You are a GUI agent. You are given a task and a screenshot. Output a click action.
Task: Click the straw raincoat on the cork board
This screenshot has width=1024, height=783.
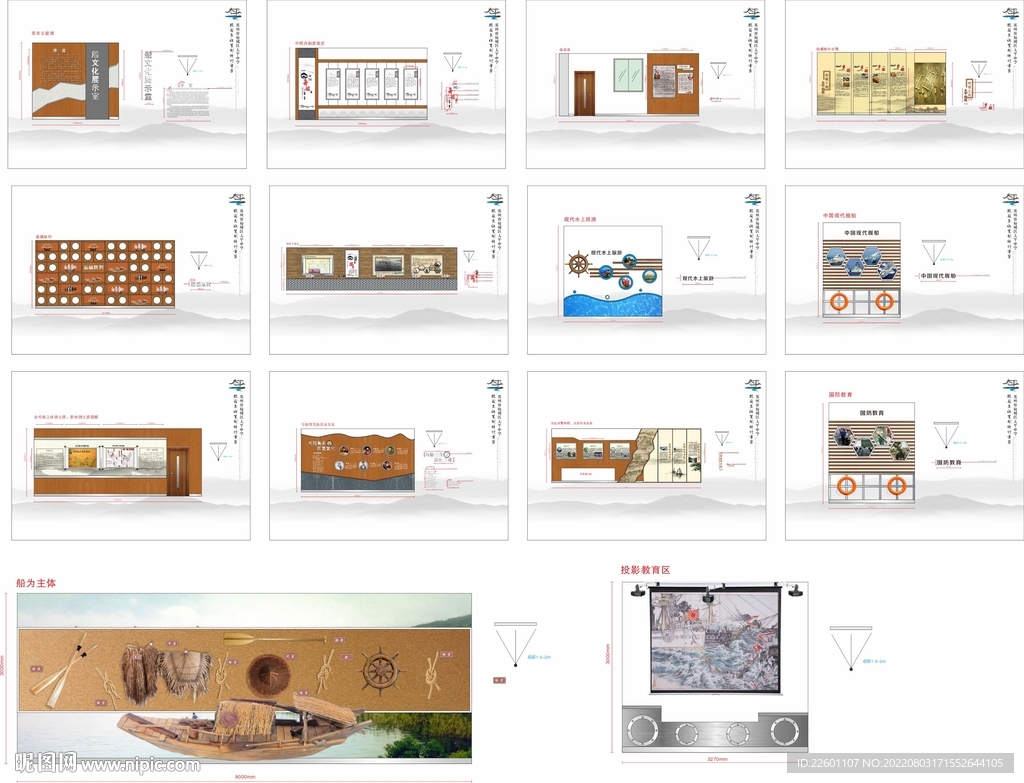click(140, 671)
